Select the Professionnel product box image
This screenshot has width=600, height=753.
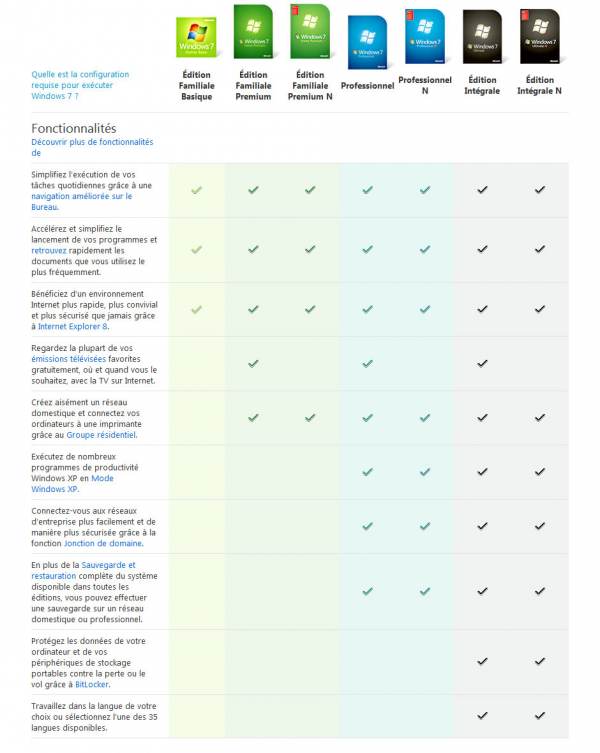367,42
